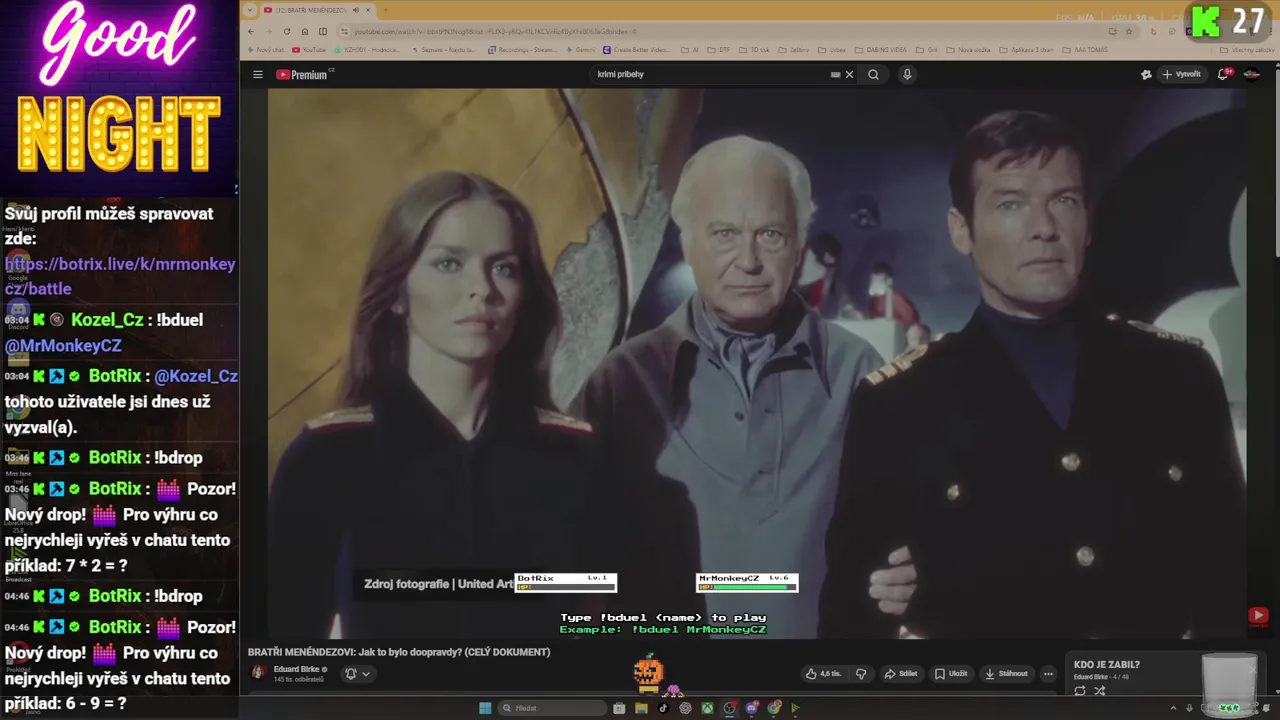
Task: Open the DABING VIDEA bookmark folder
Action: [883, 49]
